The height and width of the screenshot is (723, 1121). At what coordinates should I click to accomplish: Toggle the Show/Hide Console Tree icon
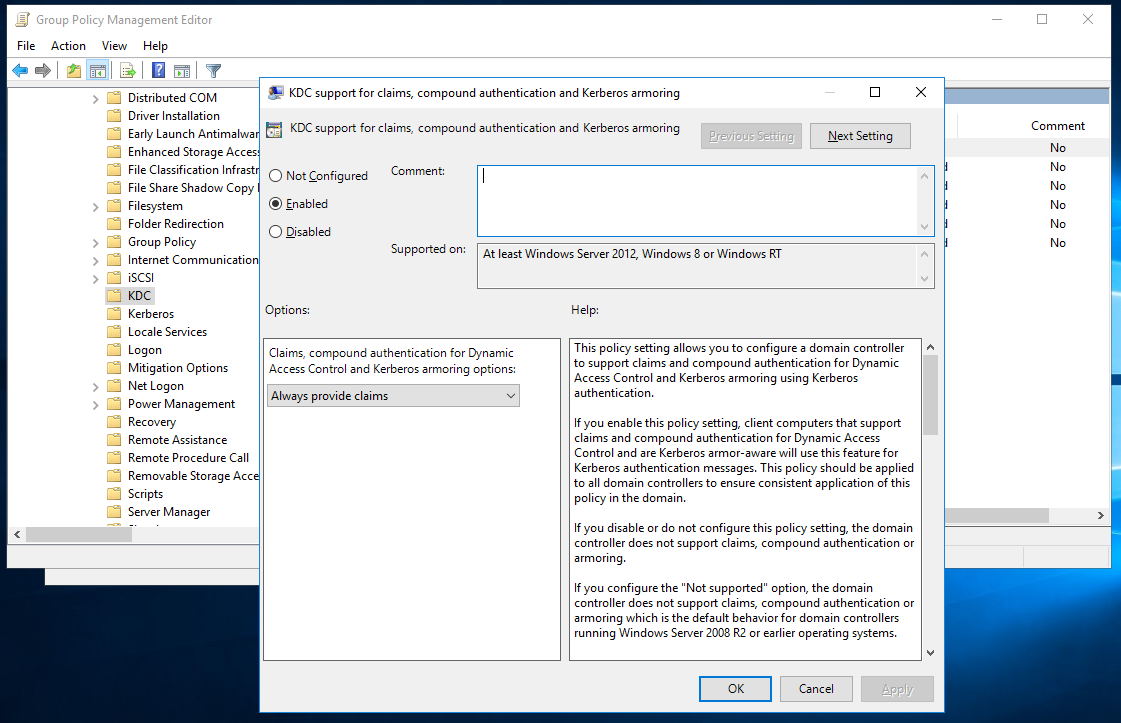point(97,70)
